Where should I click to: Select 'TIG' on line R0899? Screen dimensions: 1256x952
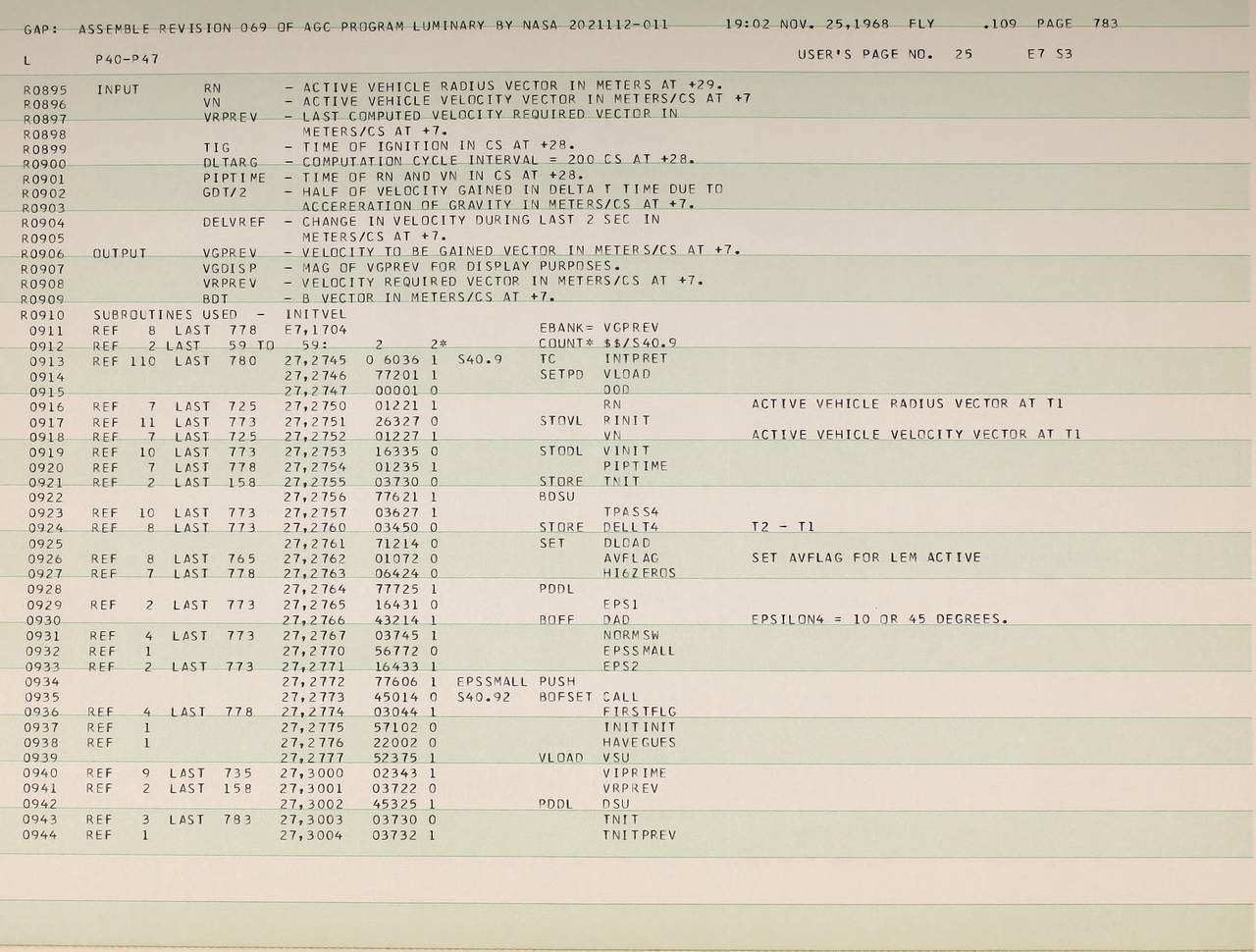point(216,148)
